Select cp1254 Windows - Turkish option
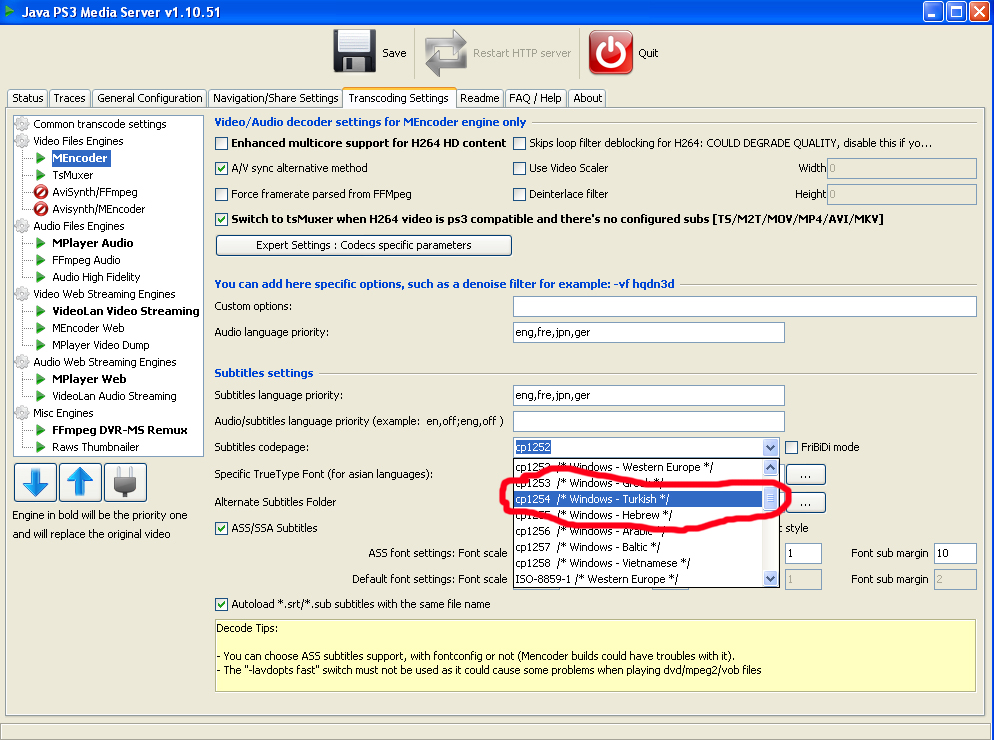This screenshot has width=994, height=740. tap(638, 499)
